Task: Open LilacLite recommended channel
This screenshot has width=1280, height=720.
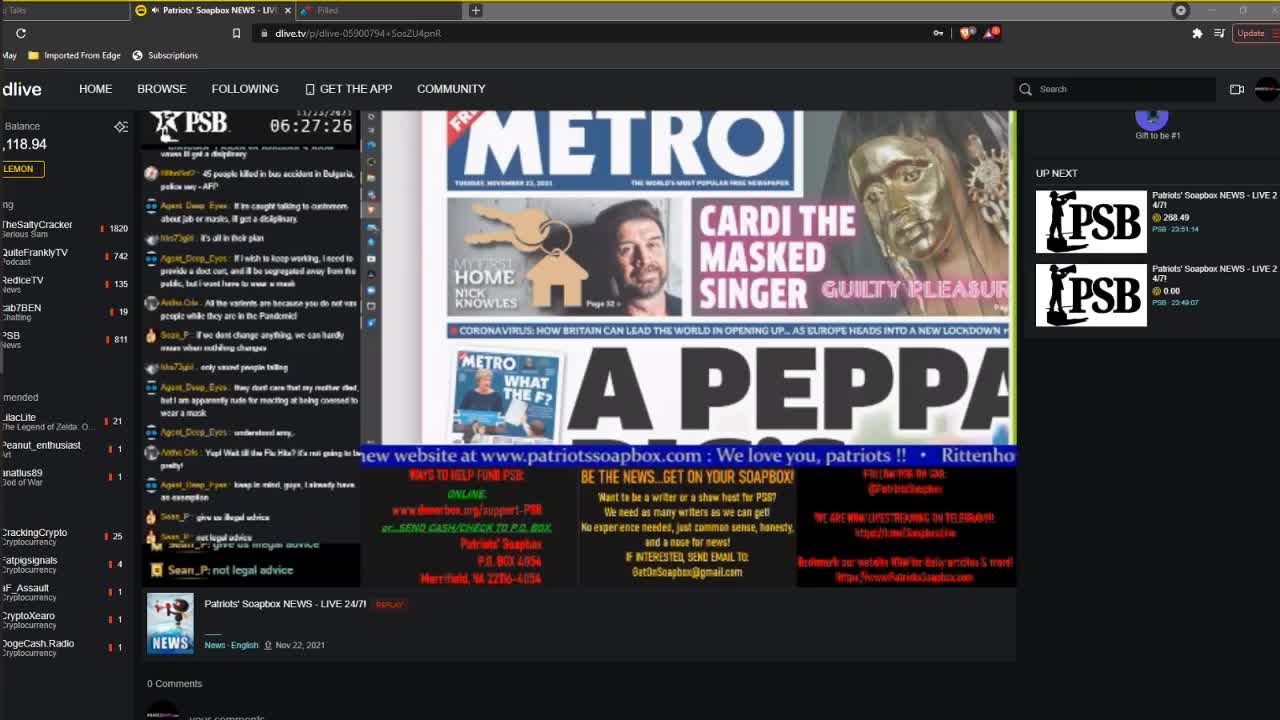Action: 65,421
